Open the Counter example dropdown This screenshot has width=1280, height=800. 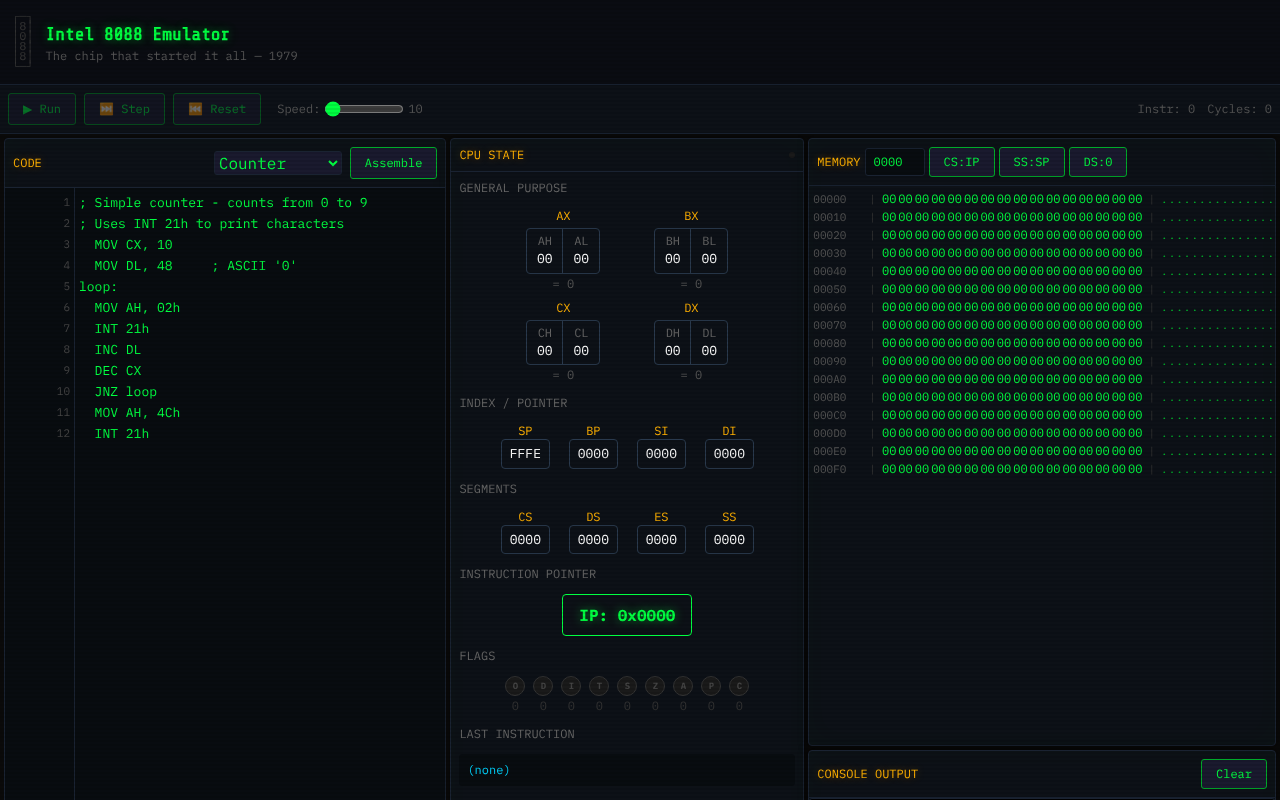[x=278, y=163]
